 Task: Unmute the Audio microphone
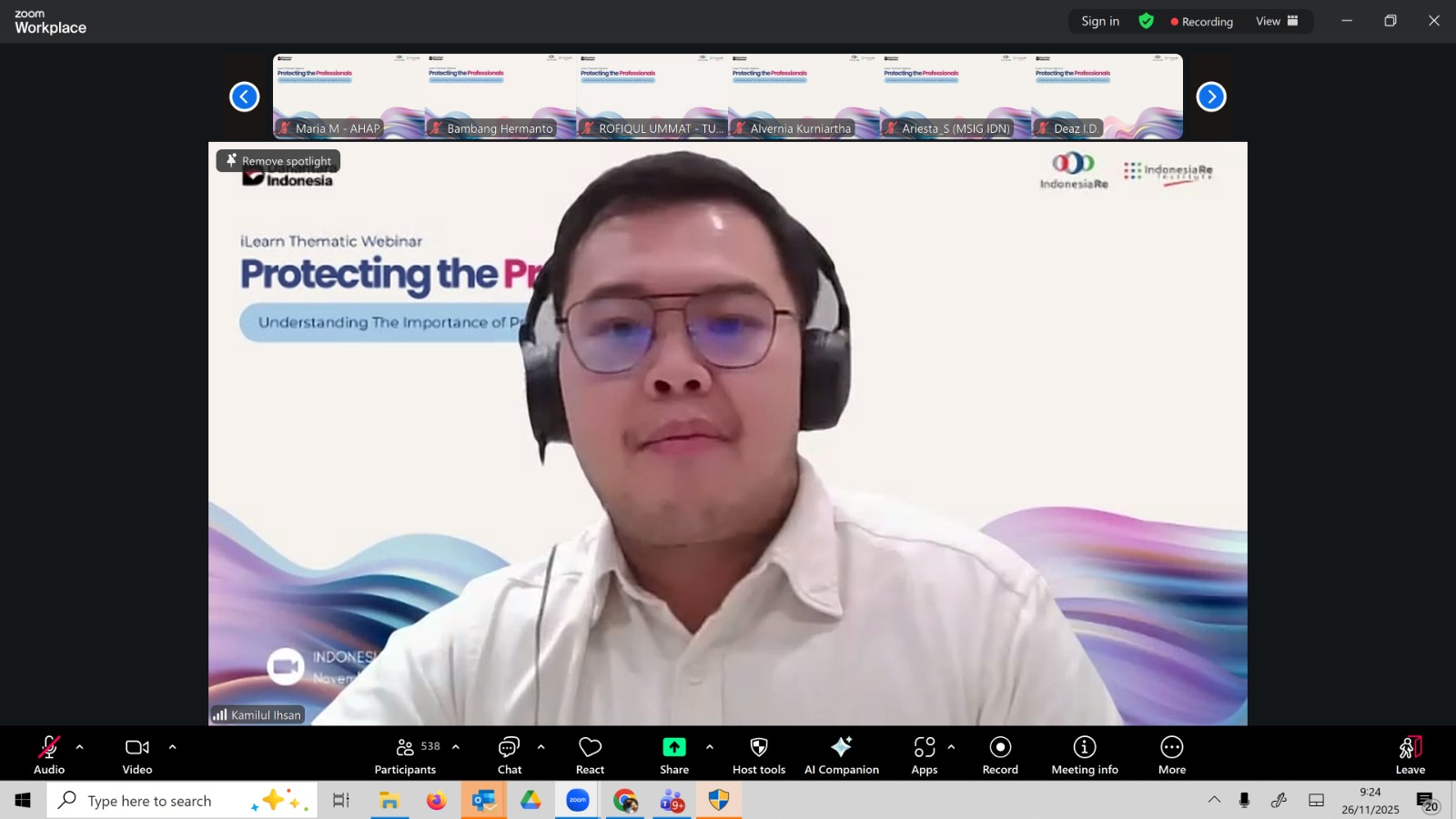(49, 755)
